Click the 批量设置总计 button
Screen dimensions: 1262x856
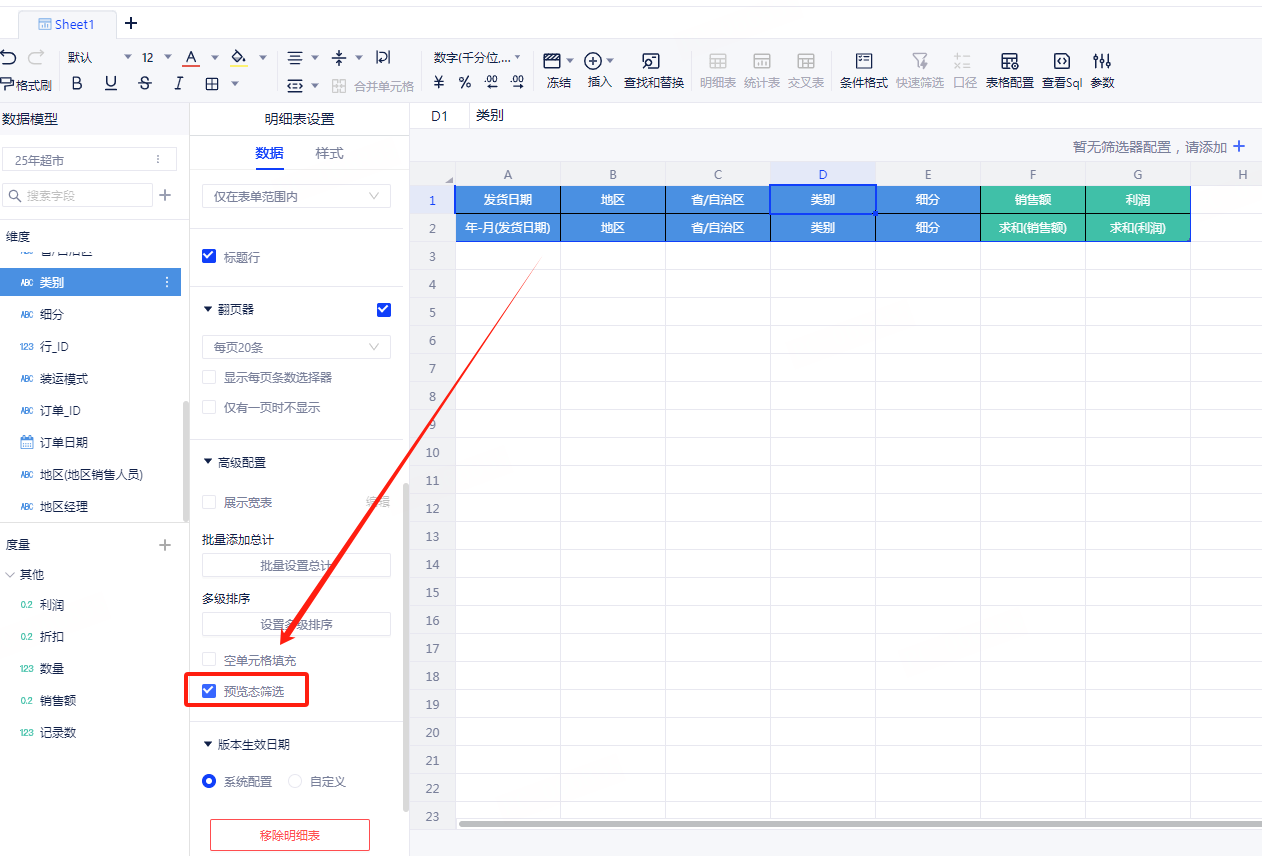click(x=296, y=565)
